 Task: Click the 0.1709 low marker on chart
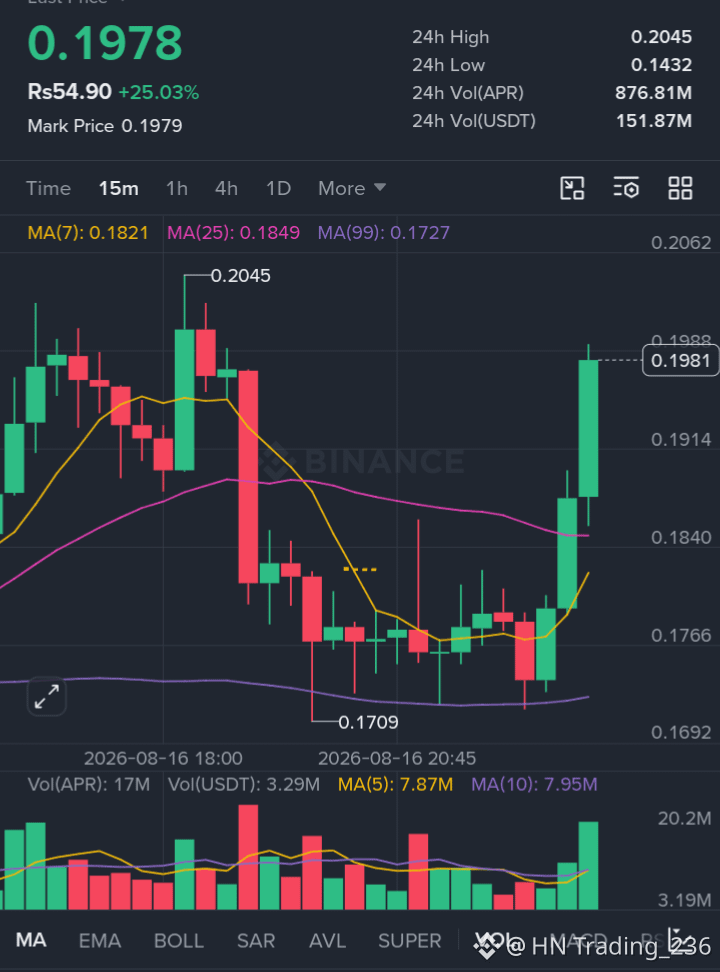click(x=368, y=722)
